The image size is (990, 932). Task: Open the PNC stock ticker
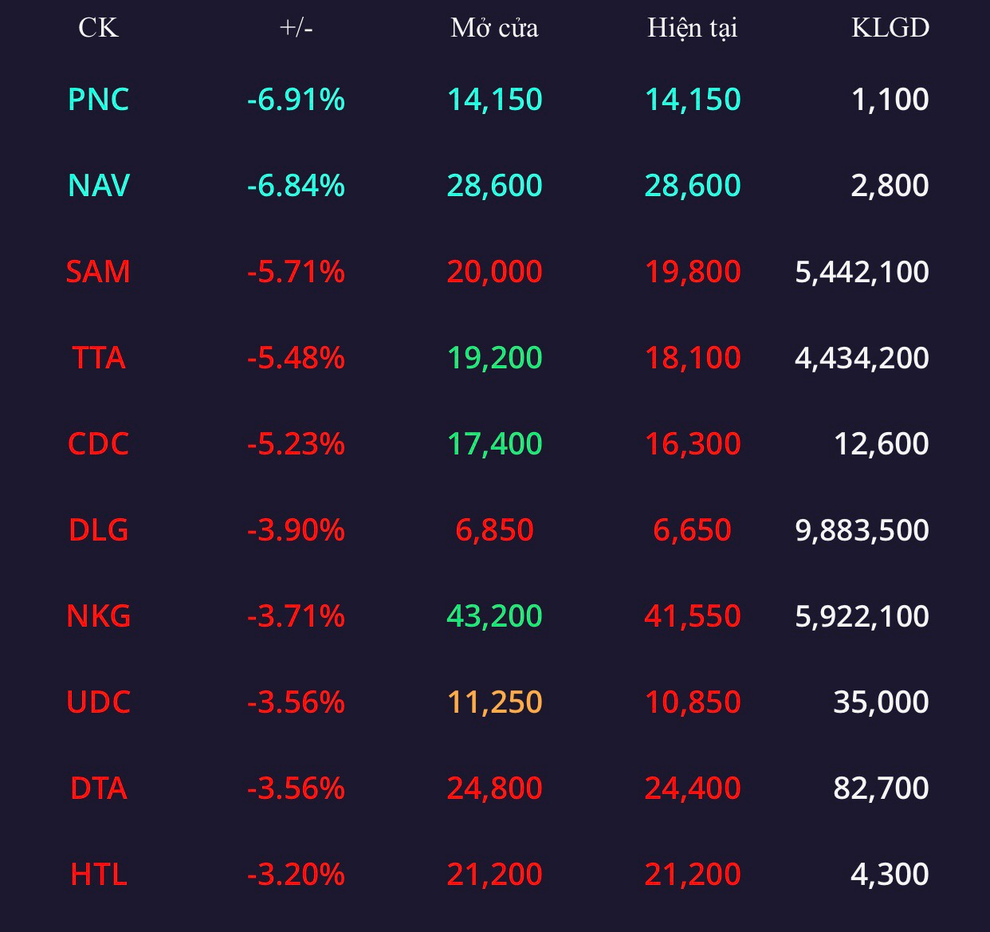[98, 99]
